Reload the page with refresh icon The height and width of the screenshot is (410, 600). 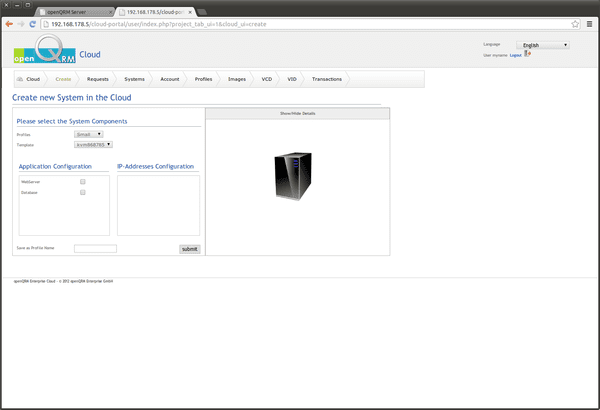[33, 24]
